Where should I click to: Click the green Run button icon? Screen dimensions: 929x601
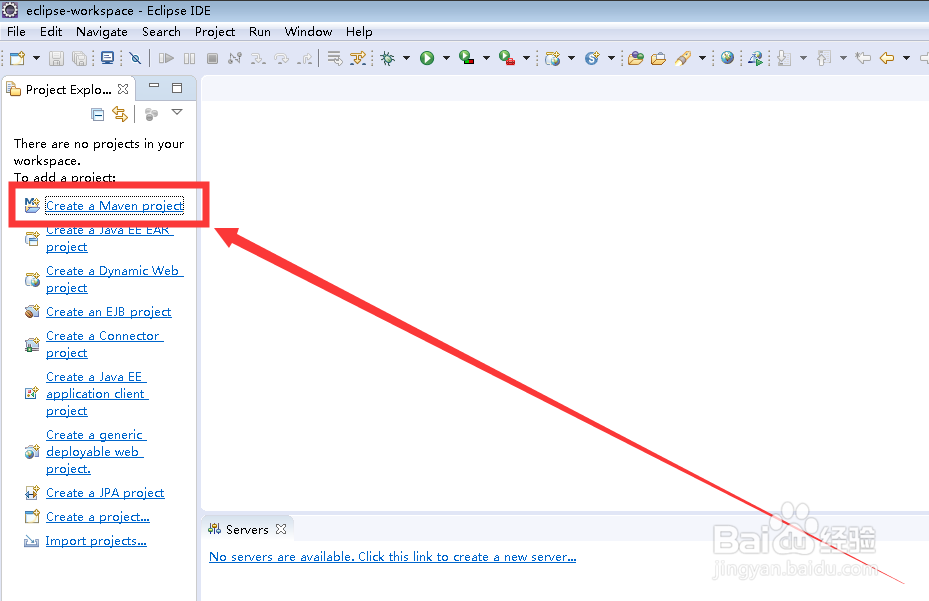pos(427,58)
